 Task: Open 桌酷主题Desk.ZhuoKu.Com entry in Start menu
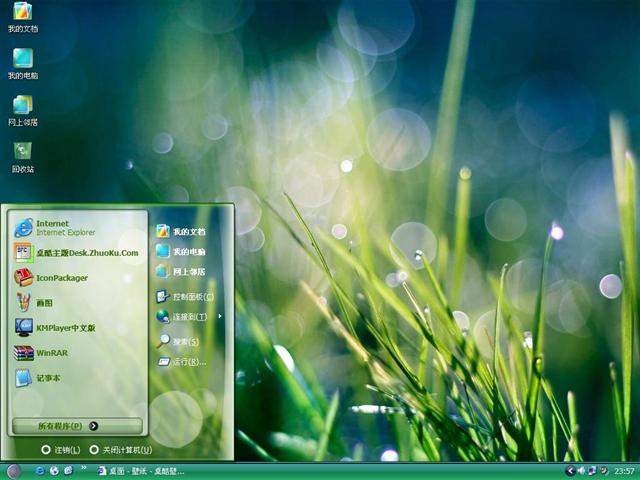[x=78, y=253]
